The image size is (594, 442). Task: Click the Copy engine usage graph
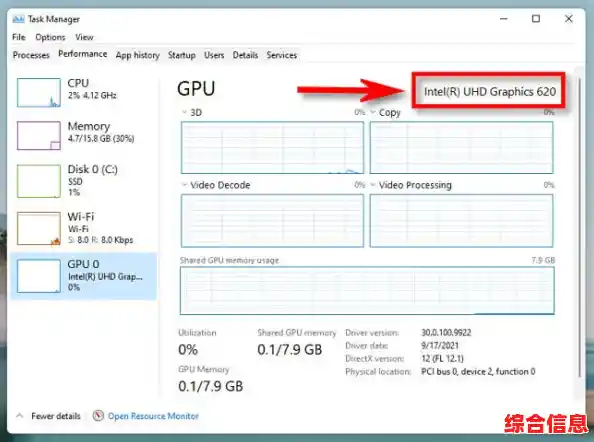pyautogui.click(x=461, y=148)
